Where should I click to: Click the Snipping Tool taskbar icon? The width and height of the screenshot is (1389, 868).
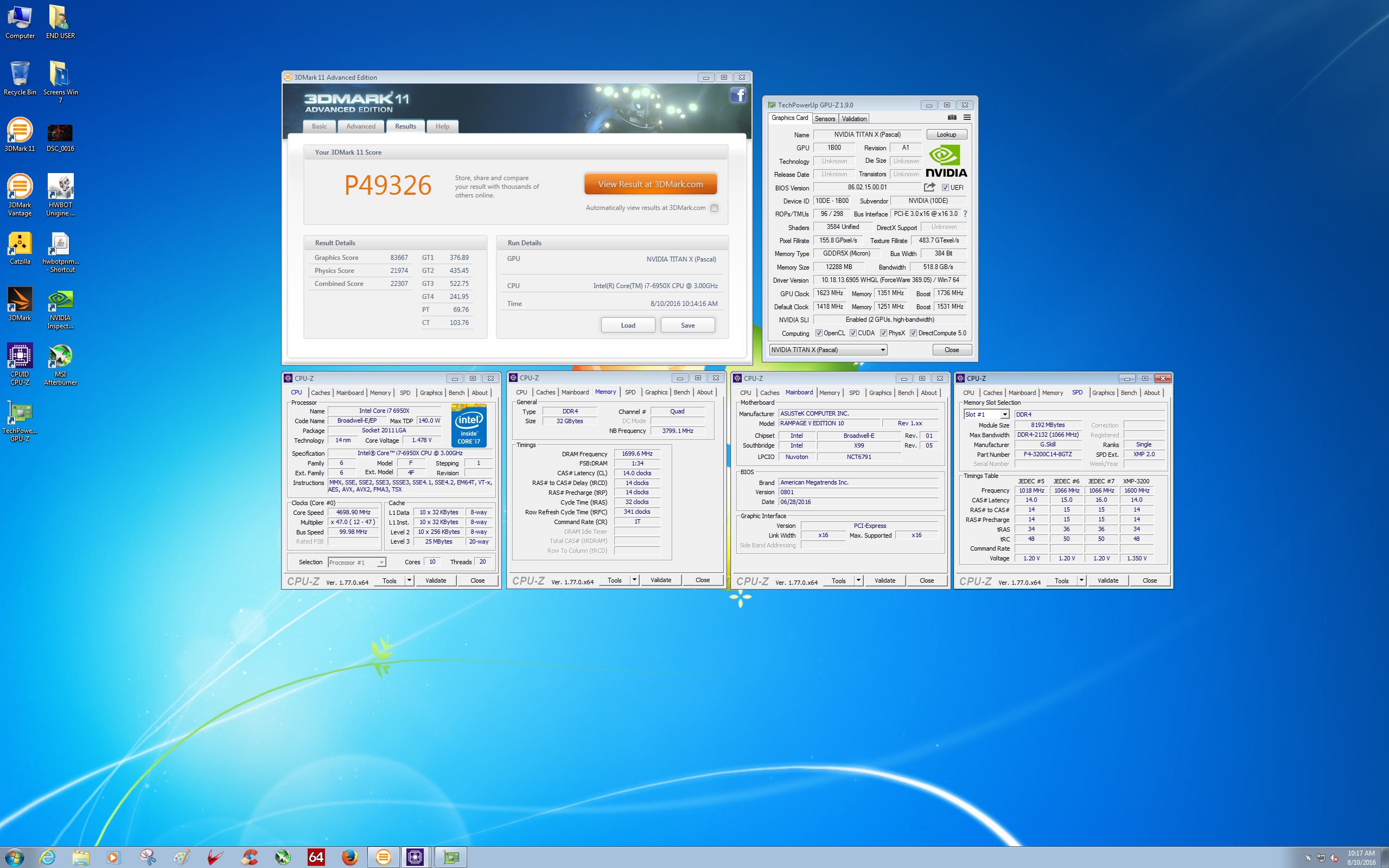(x=148, y=857)
